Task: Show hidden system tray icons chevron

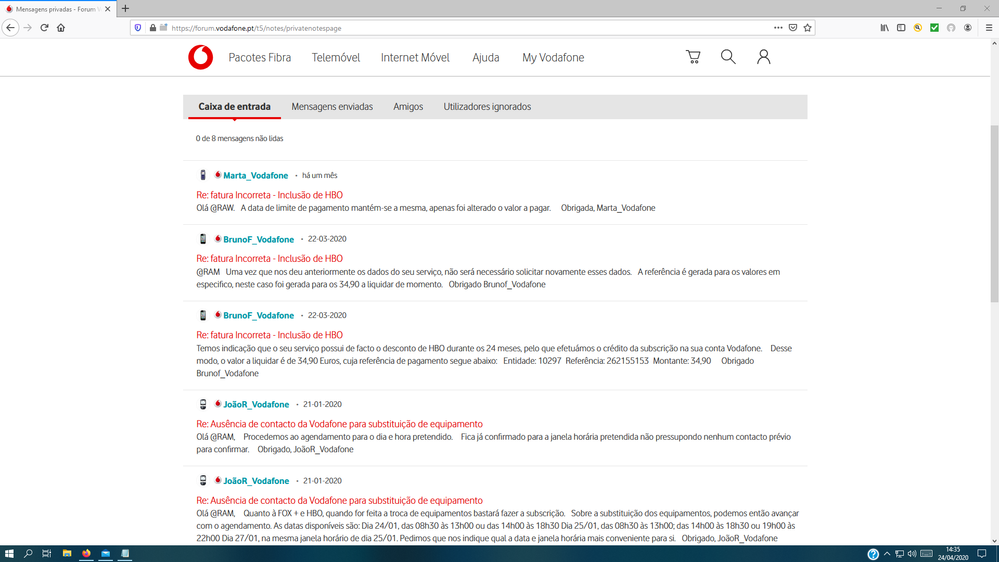Action: pyautogui.click(x=887, y=554)
